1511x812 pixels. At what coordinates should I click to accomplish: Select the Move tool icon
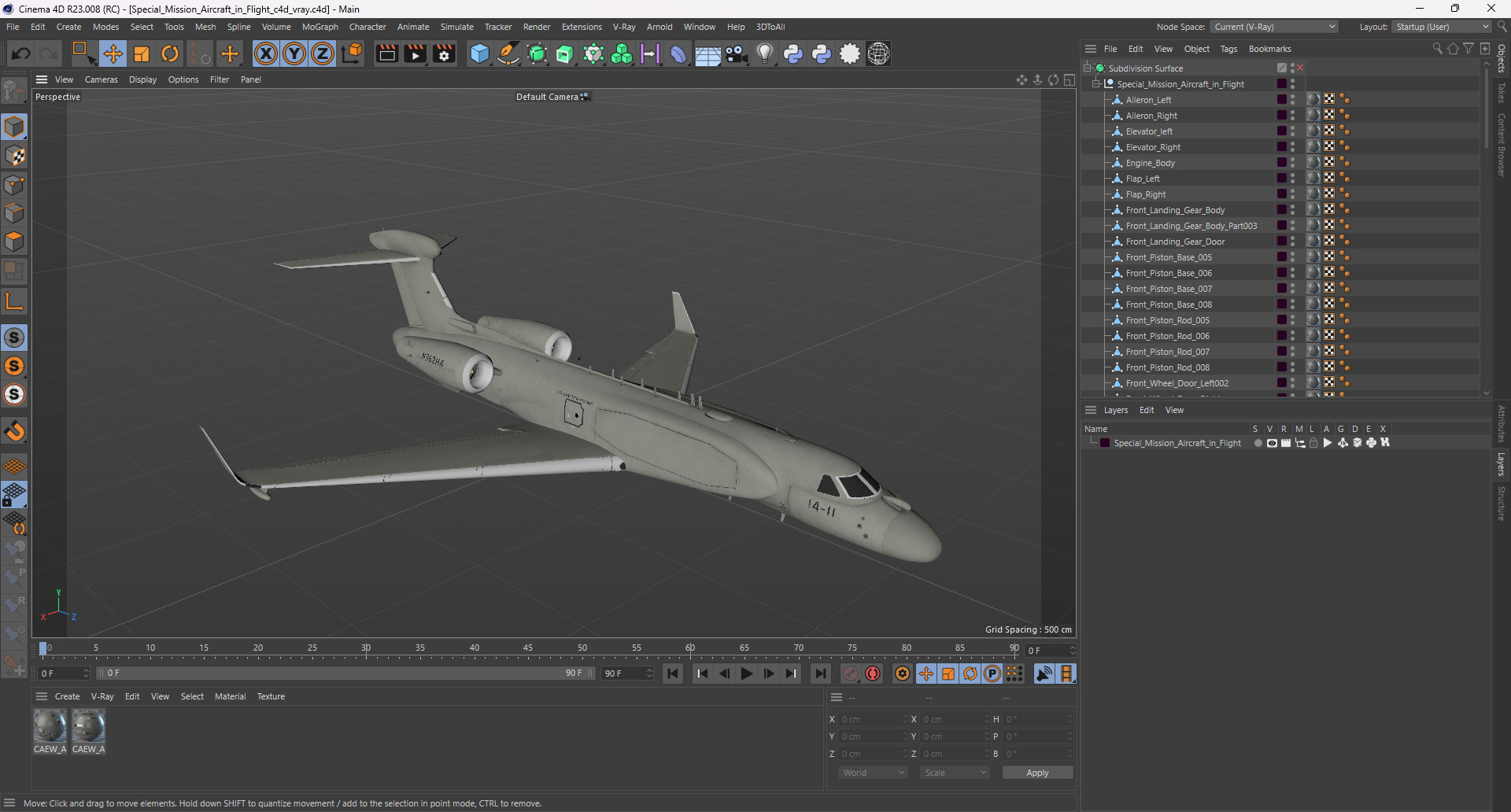(x=113, y=54)
